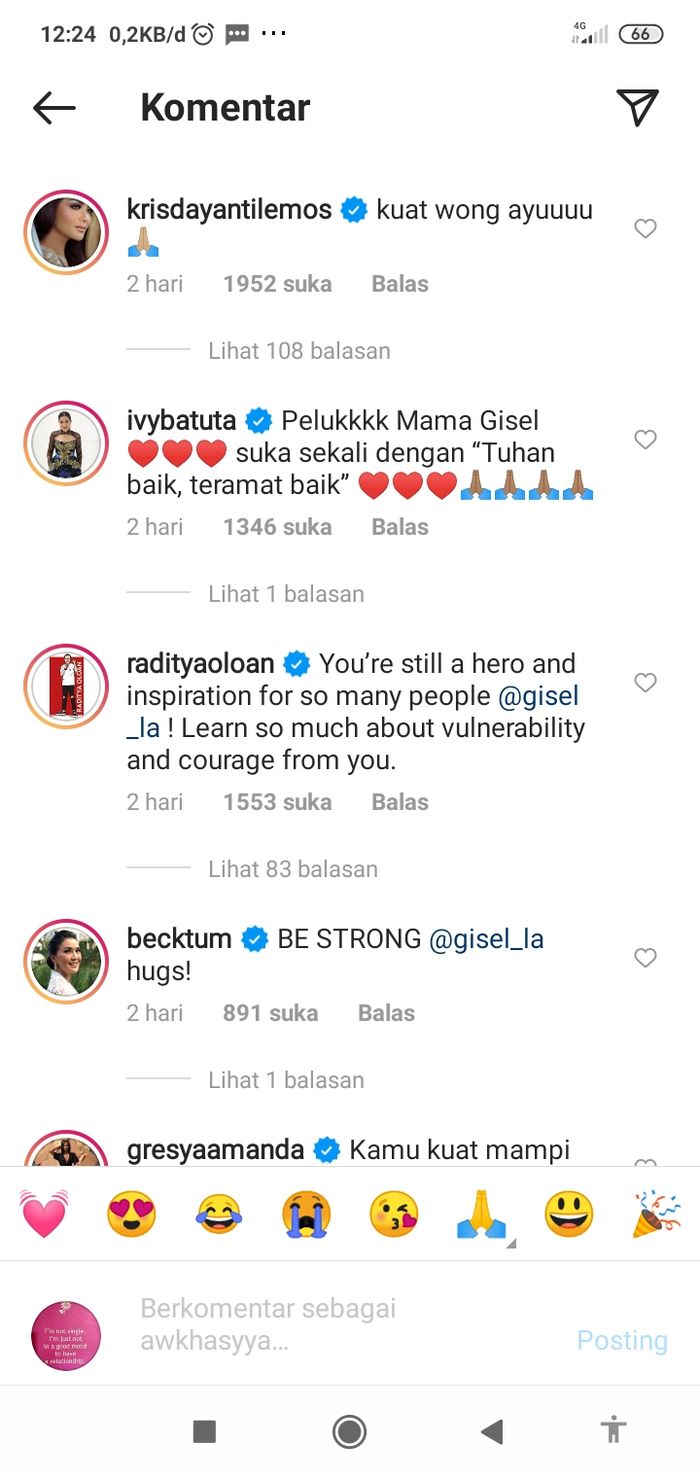Image resolution: width=700 pixels, height=1478 pixels.
Task: Expand 108 replies under krisdayantilemos
Action: [299, 351]
